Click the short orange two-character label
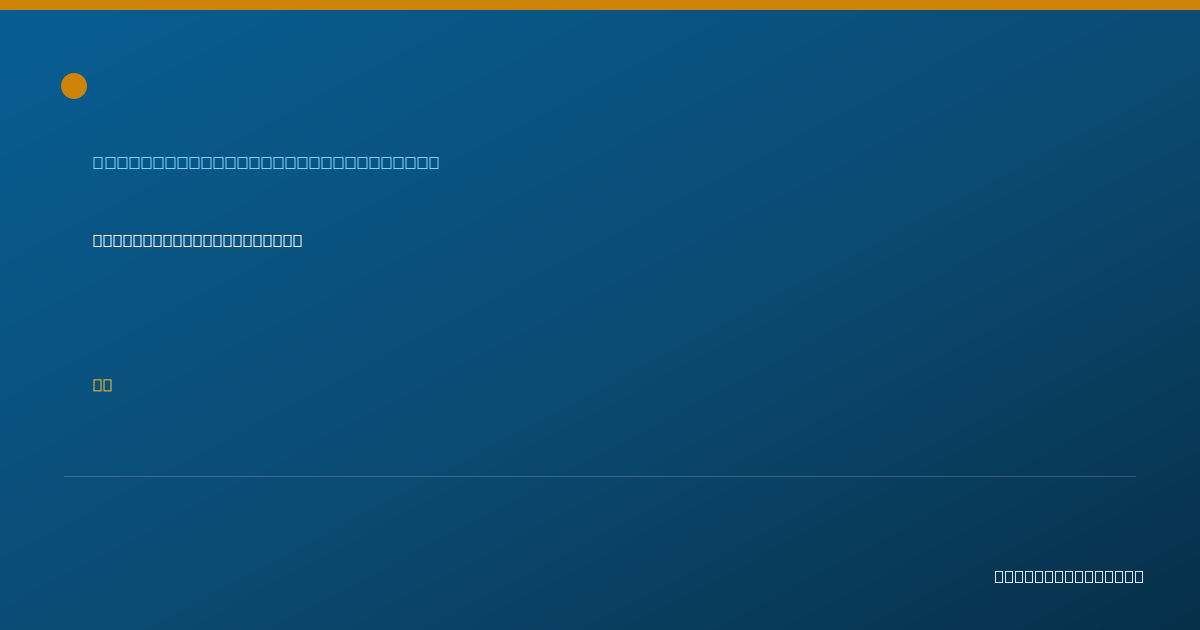The width and height of the screenshot is (1200, 630). [102, 385]
